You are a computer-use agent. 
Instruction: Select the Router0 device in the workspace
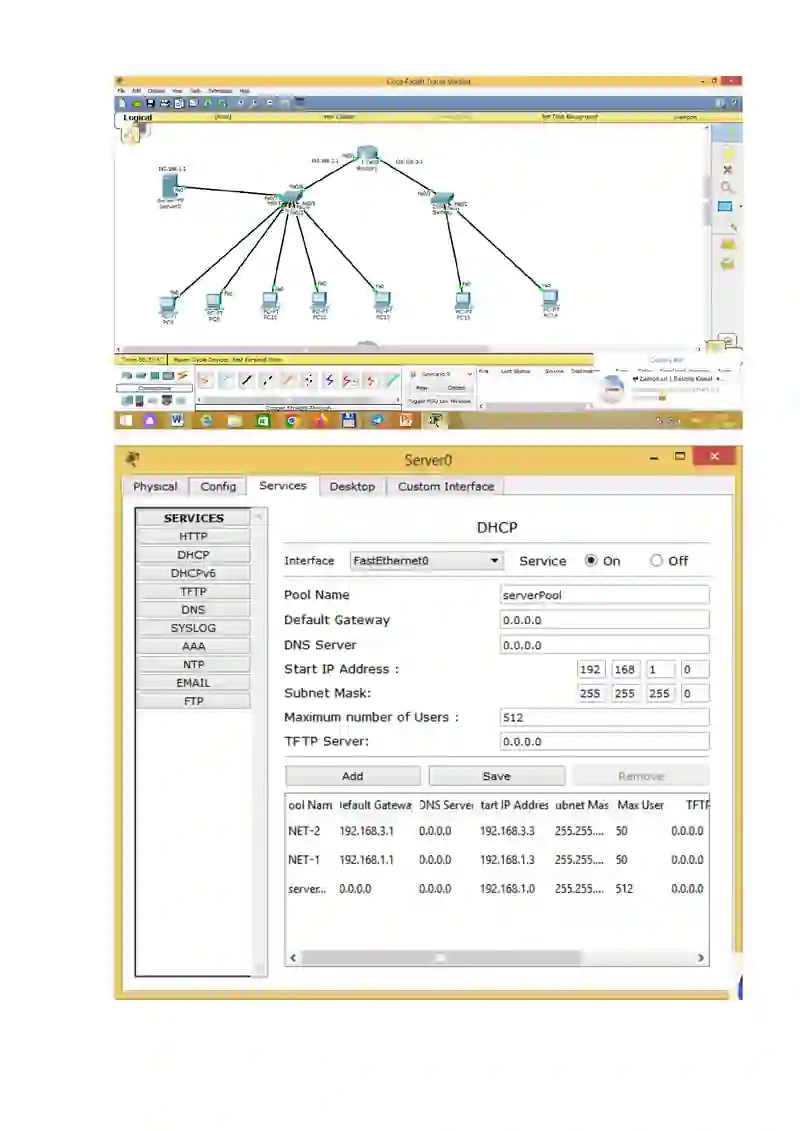(367, 154)
